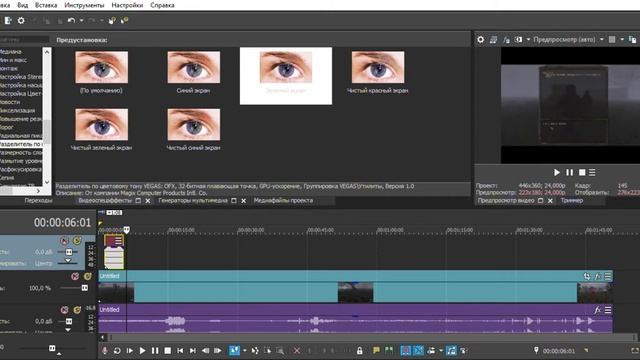This screenshot has width=640, height=360.
Task: Solo the video track
Action: pos(87,276)
